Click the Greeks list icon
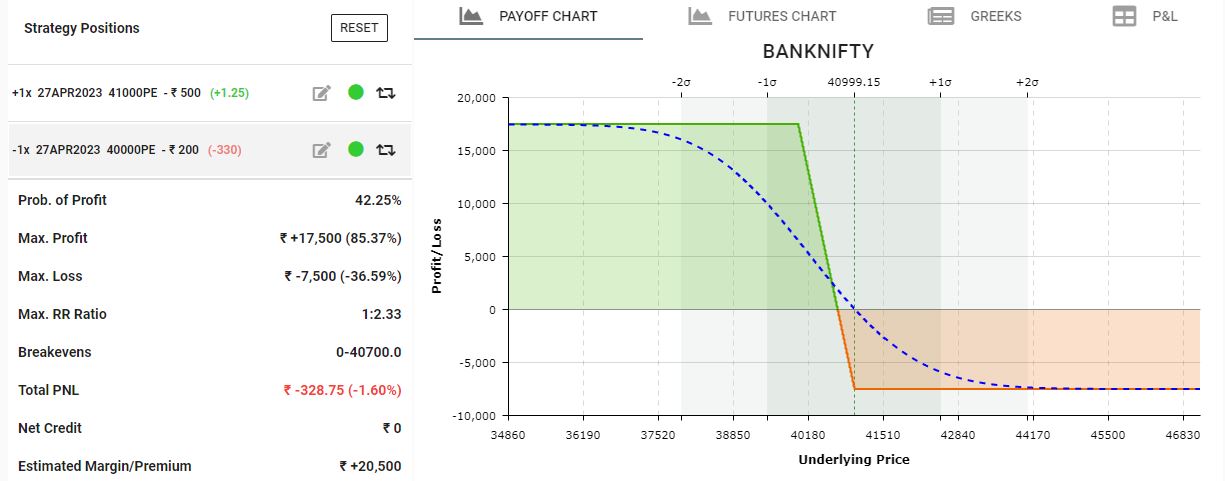 [x=940, y=16]
